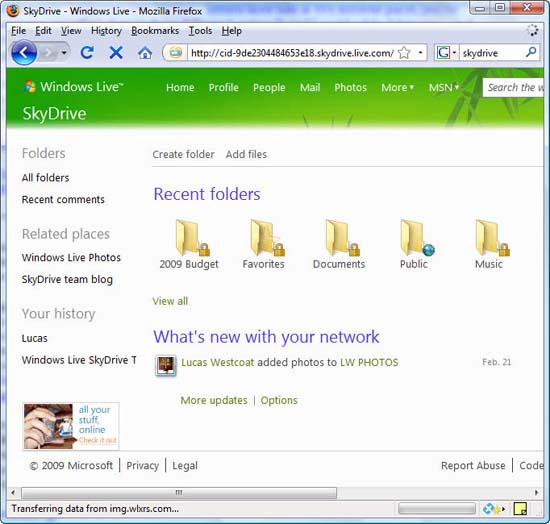Click Create folder
This screenshot has width=550, height=524.
point(183,154)
